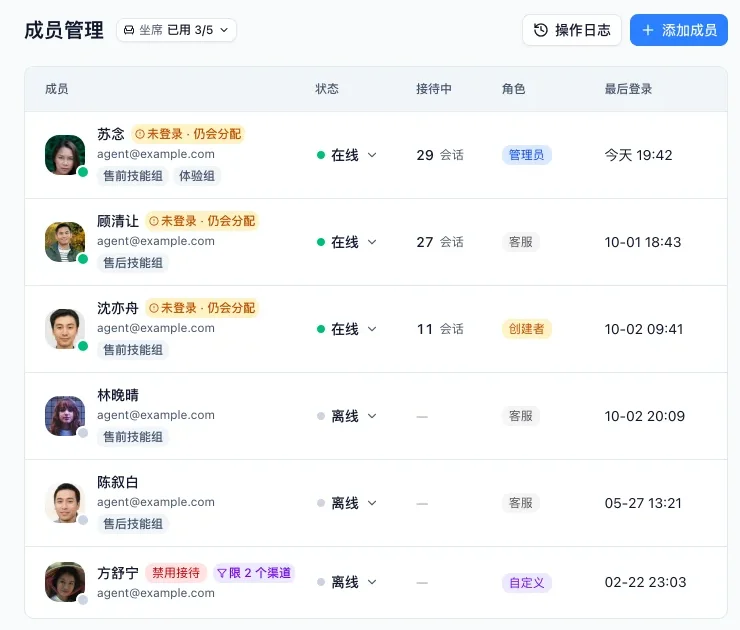Viewport: 740px width, 630px height.
Task: Click 陈叙白's 客服 role tag
Action: (x=521, y=503)
